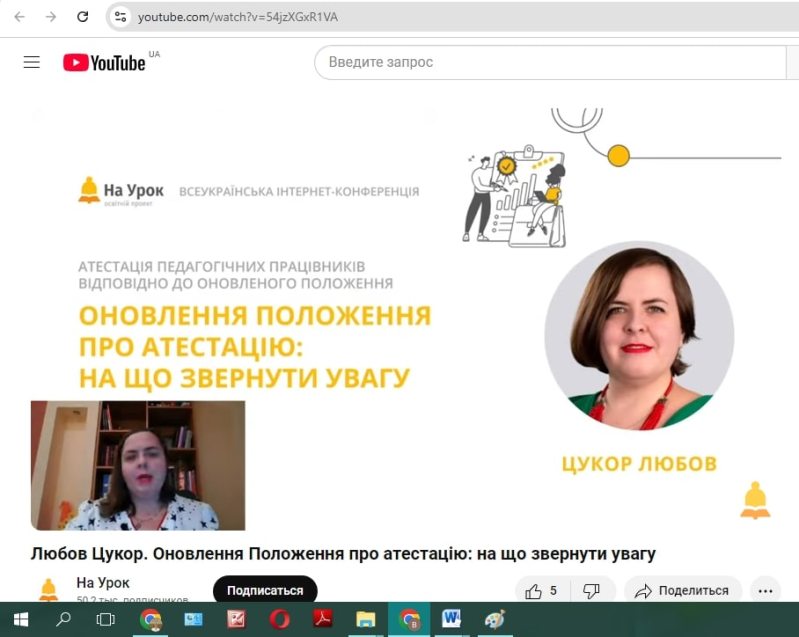Screen dimensions: 799x637
Task: Like the video with thumbs up
Action: point(542,591)
